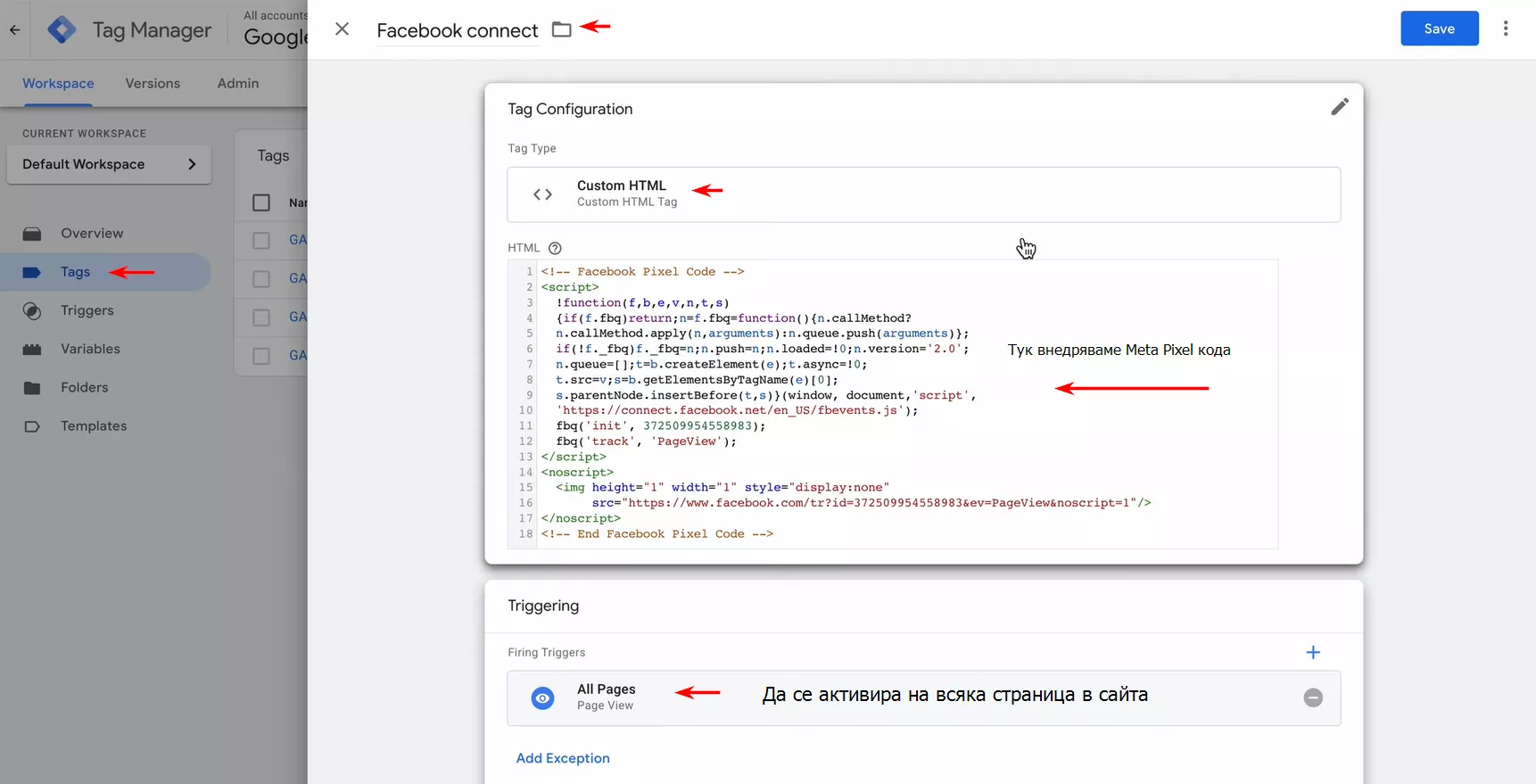Toggle the select-all checkbox in Tags header
Image resolution: width=1536 pixels, height=784 pixels.
coord(261,202)
